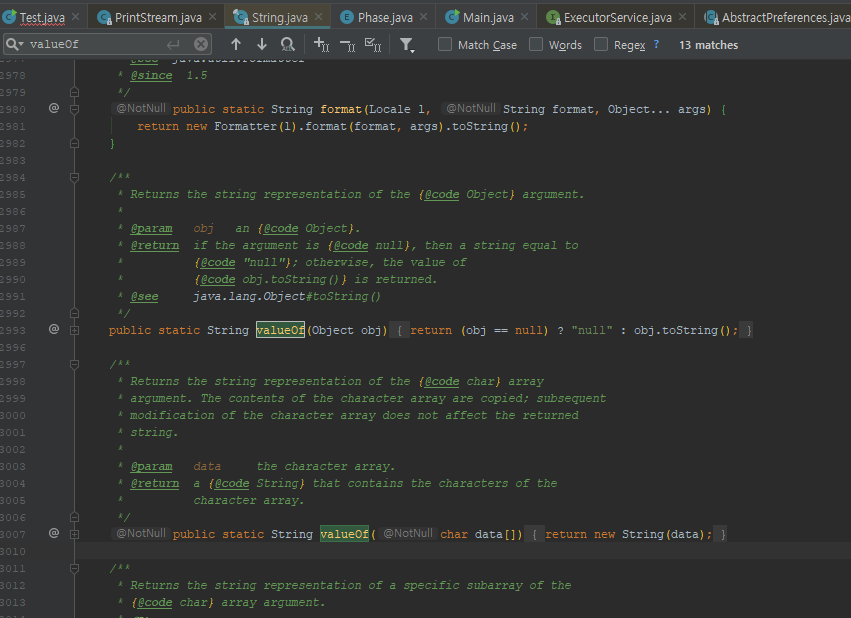The height and width of the screenshot is (618, 851).
Task: Open regex help question mark
Action: point(656,44)
